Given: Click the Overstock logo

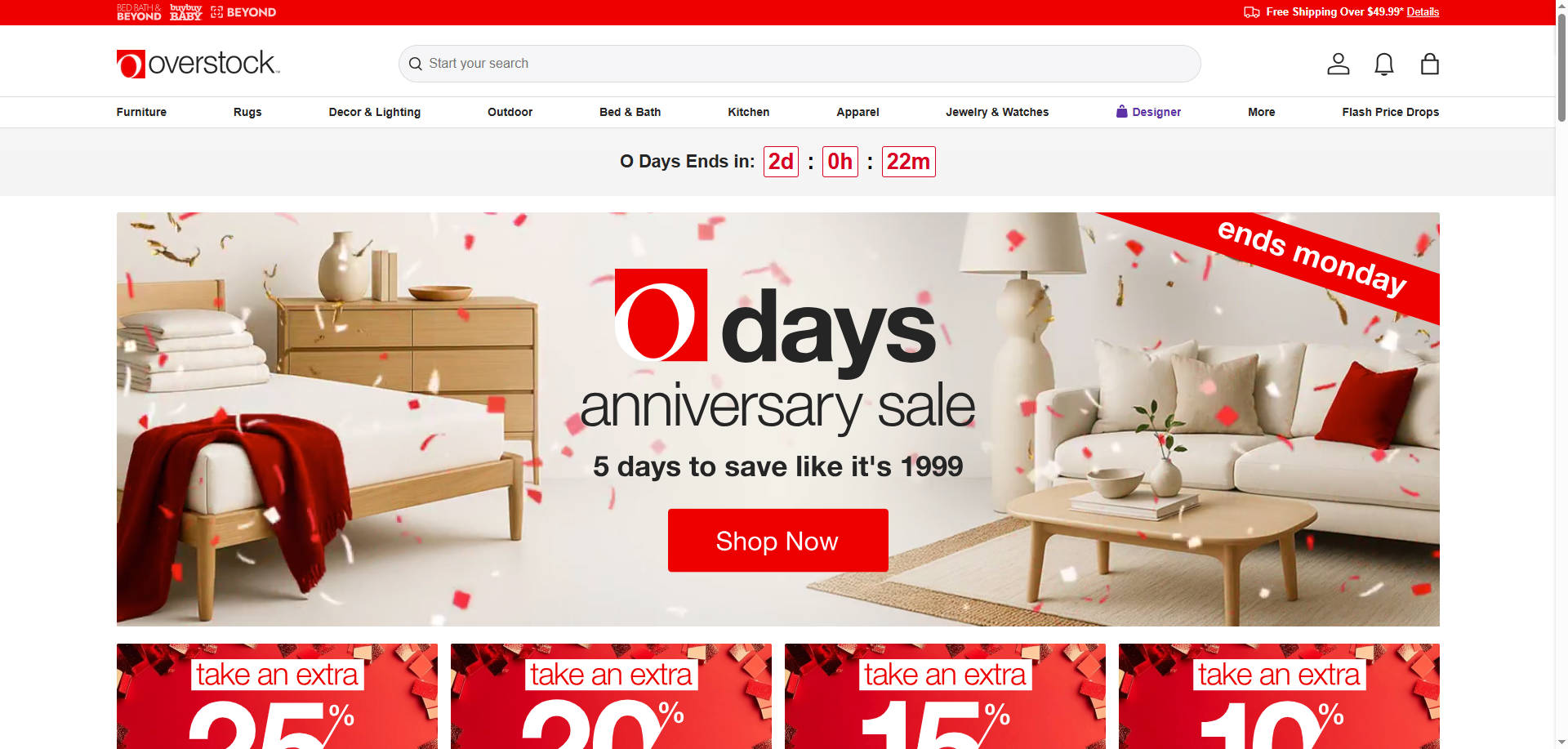Looking at the screenshot, I should (198, 64).
